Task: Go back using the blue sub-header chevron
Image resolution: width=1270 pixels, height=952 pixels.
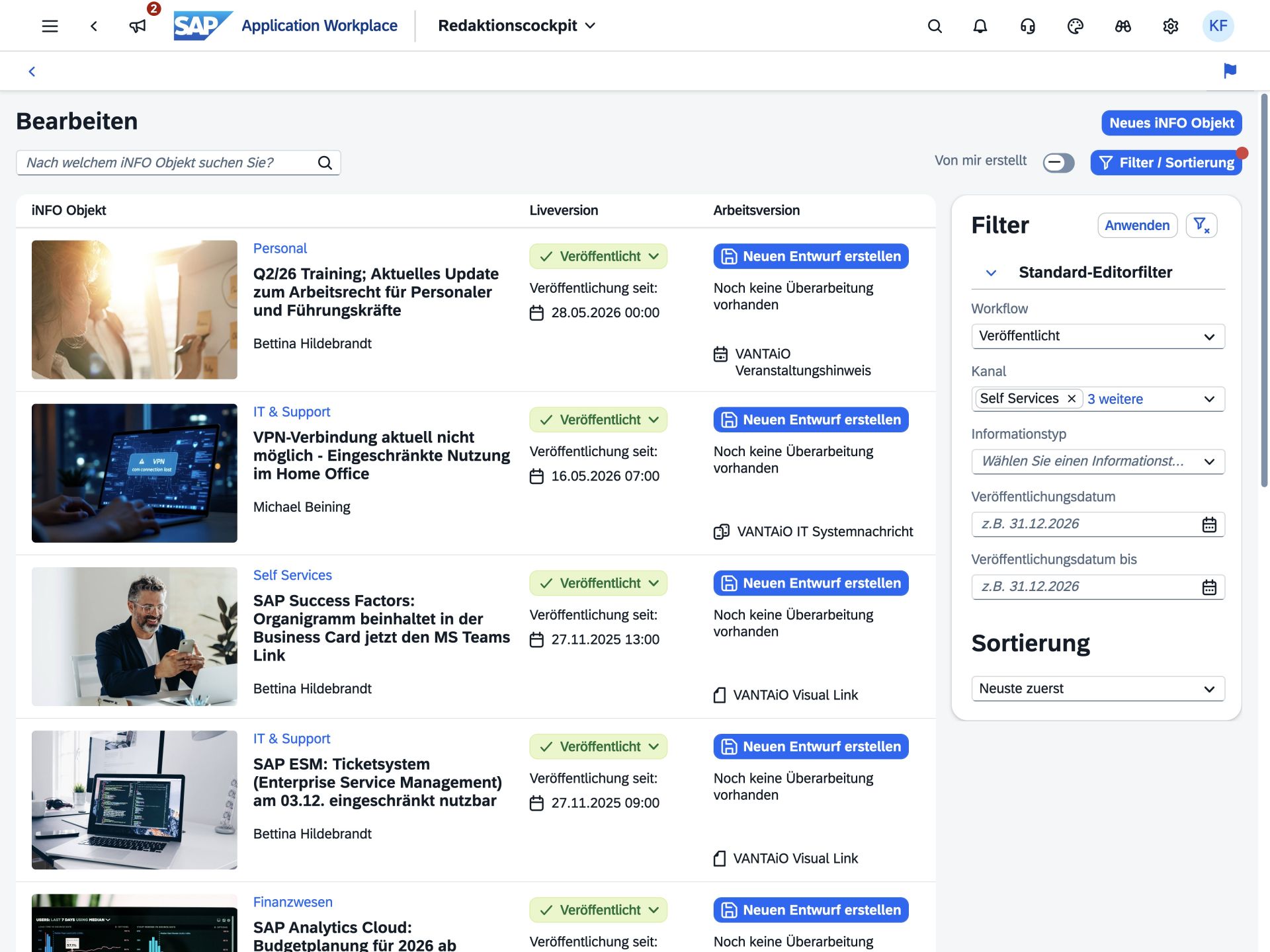Action: click(32, 71)
